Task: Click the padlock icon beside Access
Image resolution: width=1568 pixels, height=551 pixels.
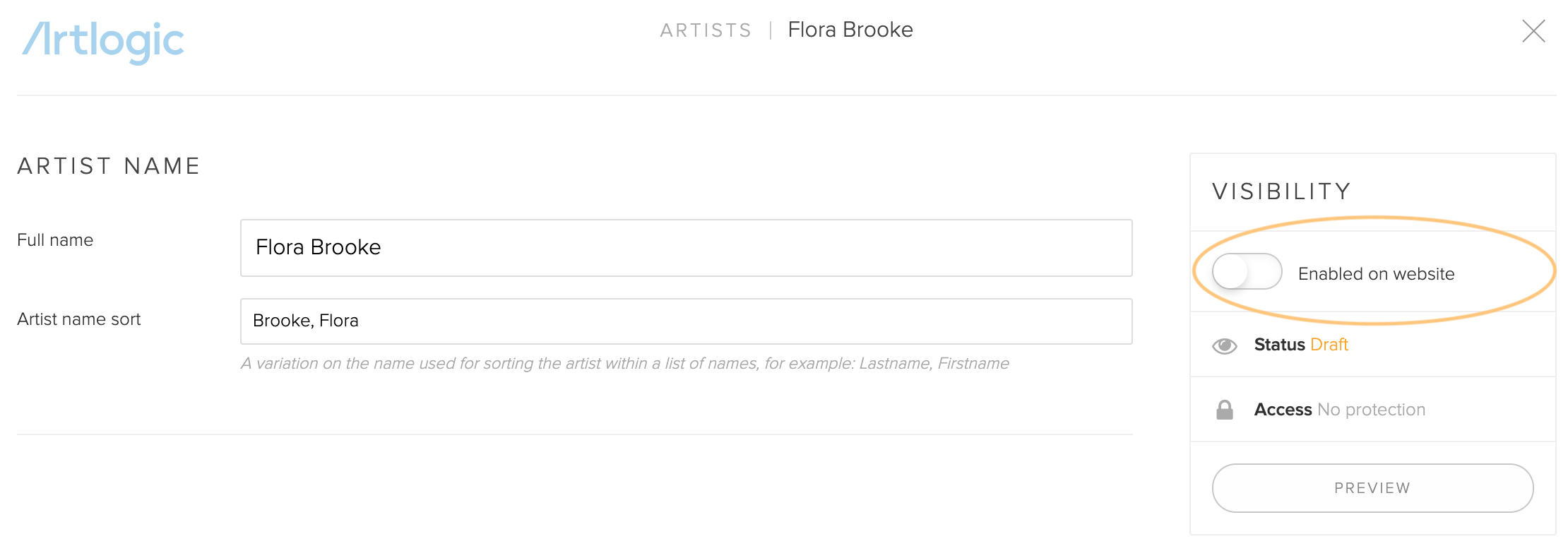Action: [1225, 410]
